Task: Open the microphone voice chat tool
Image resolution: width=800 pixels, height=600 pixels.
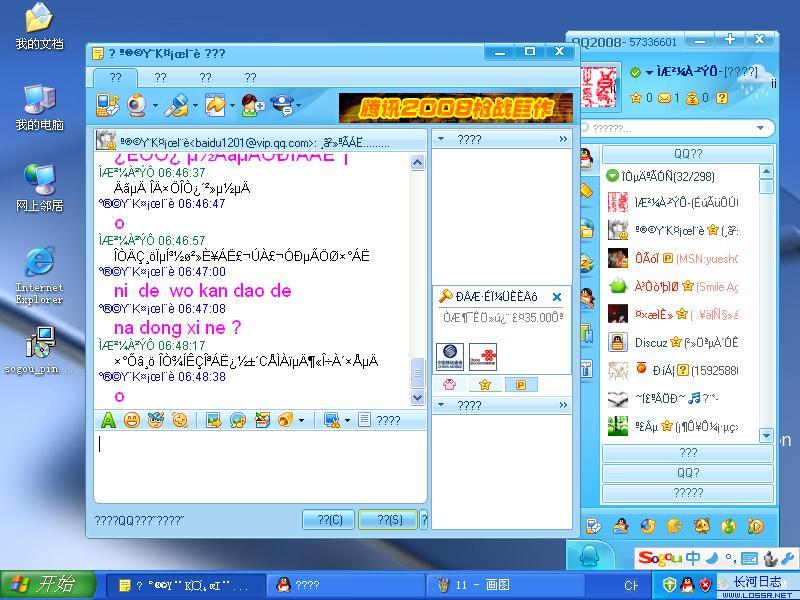Action: pos(177,106)
